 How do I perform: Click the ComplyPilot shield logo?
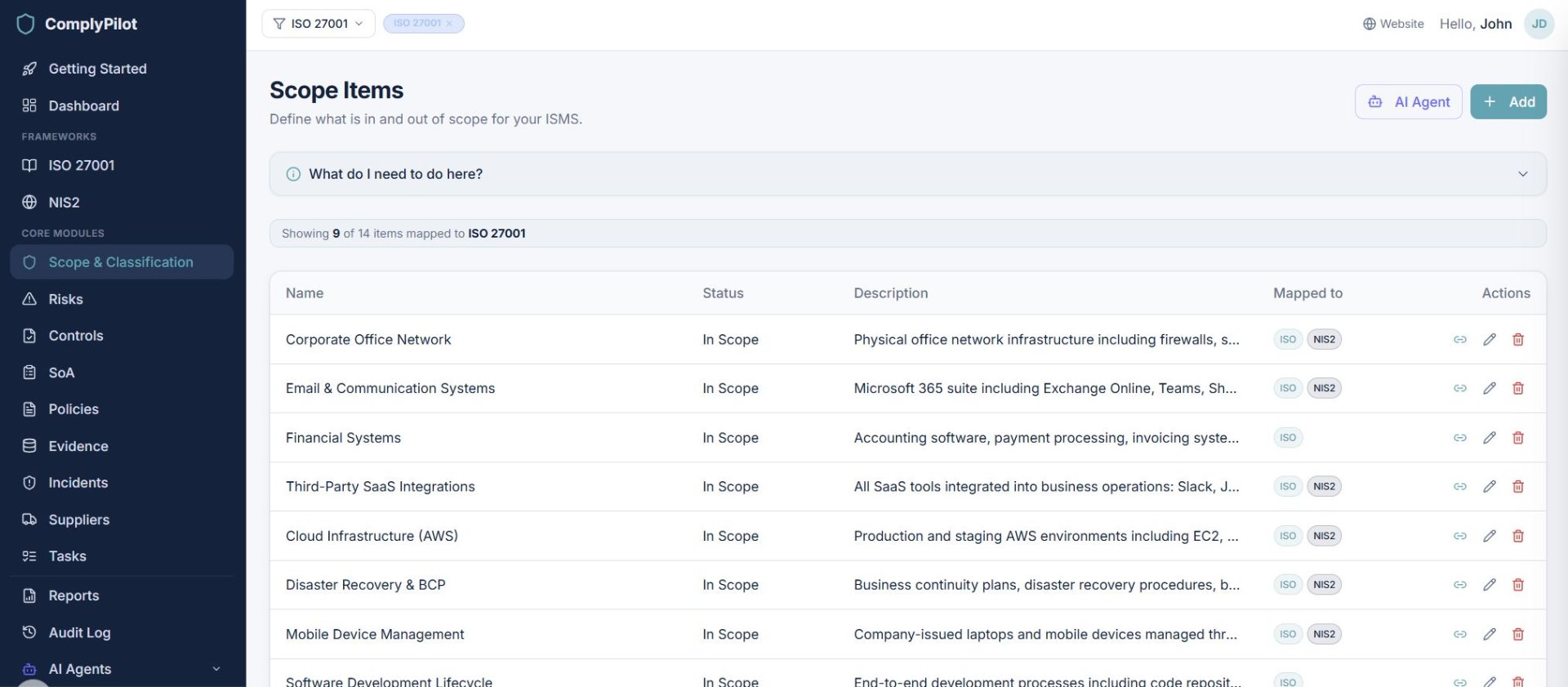pos(26,25)
